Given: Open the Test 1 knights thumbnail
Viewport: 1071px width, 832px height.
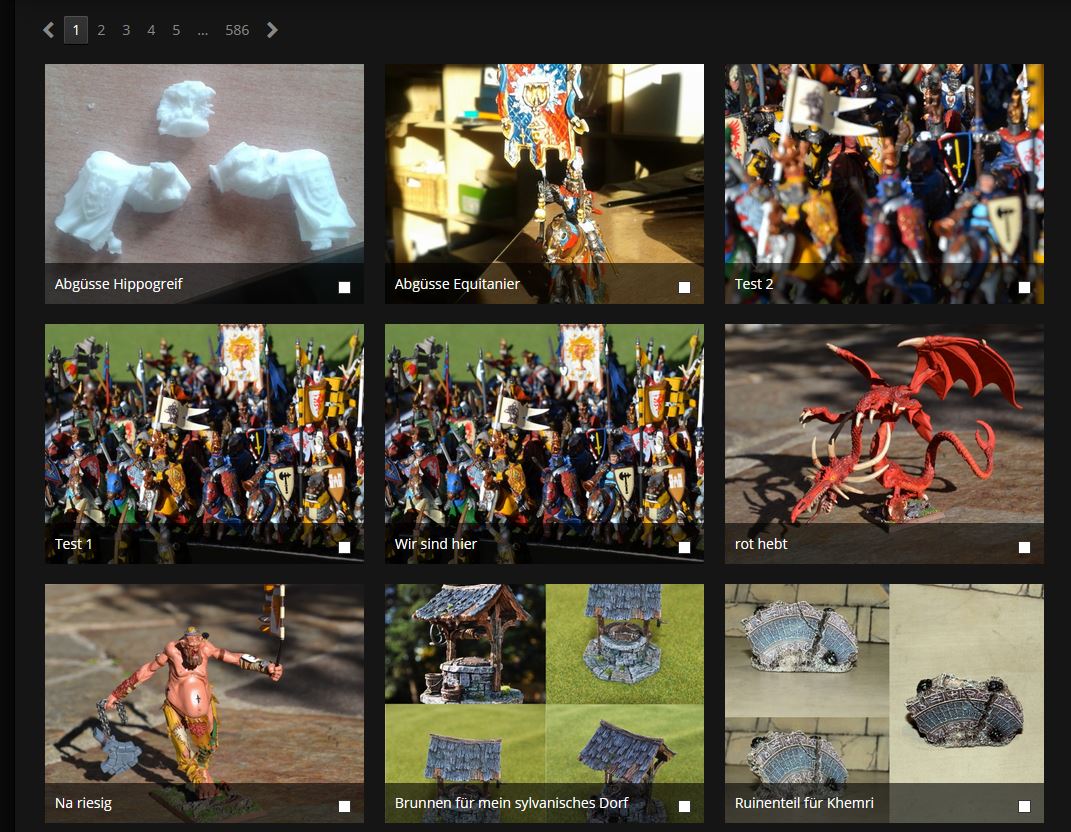Looking at the screenshot, I should (x=204, y=425).
